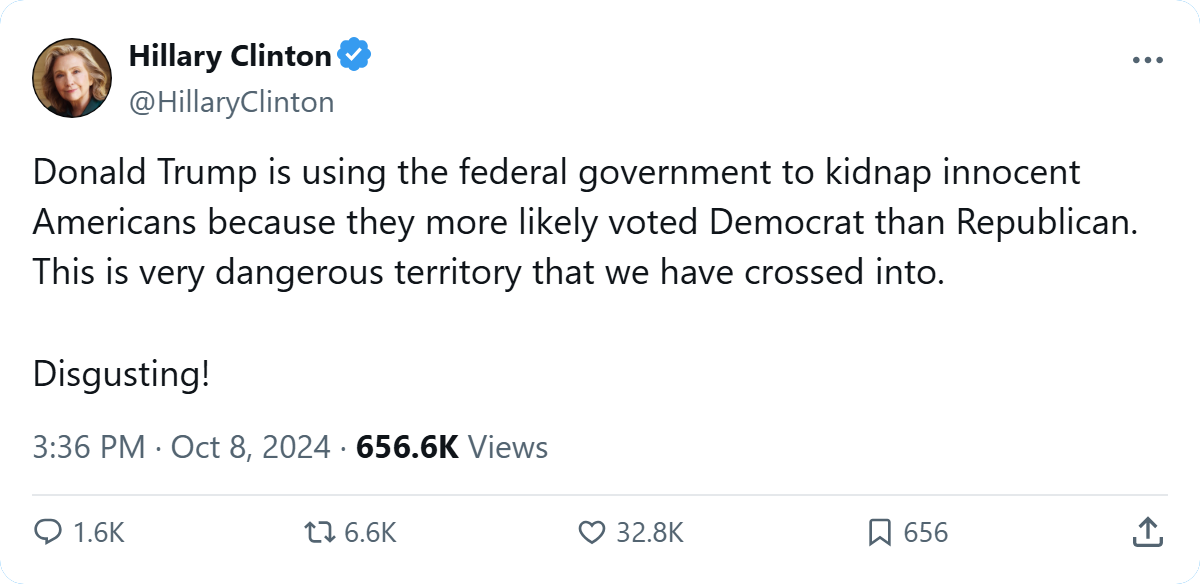Open Hillary Clinton's profile picture

72,78
